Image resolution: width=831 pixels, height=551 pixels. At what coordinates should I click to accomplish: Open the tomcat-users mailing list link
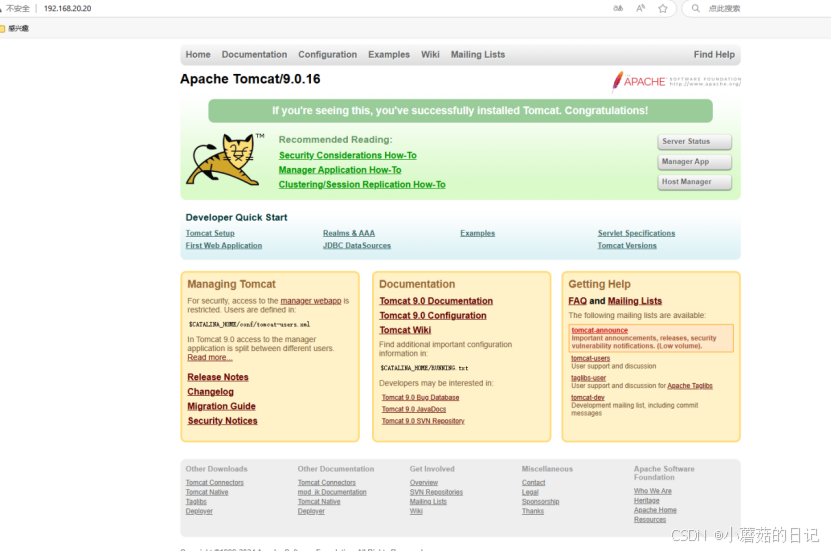coord(590,358)
